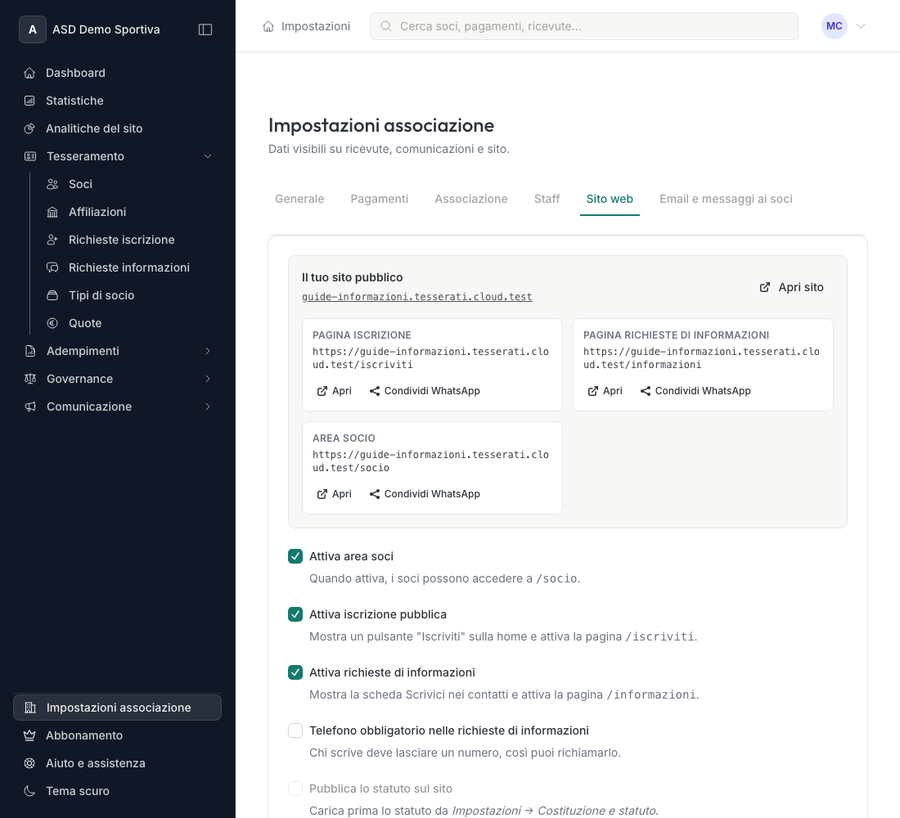Click the iscriviti page URL text
Image resolution: width=900 pixels, height=818 pixels.
tap(430, 358)
